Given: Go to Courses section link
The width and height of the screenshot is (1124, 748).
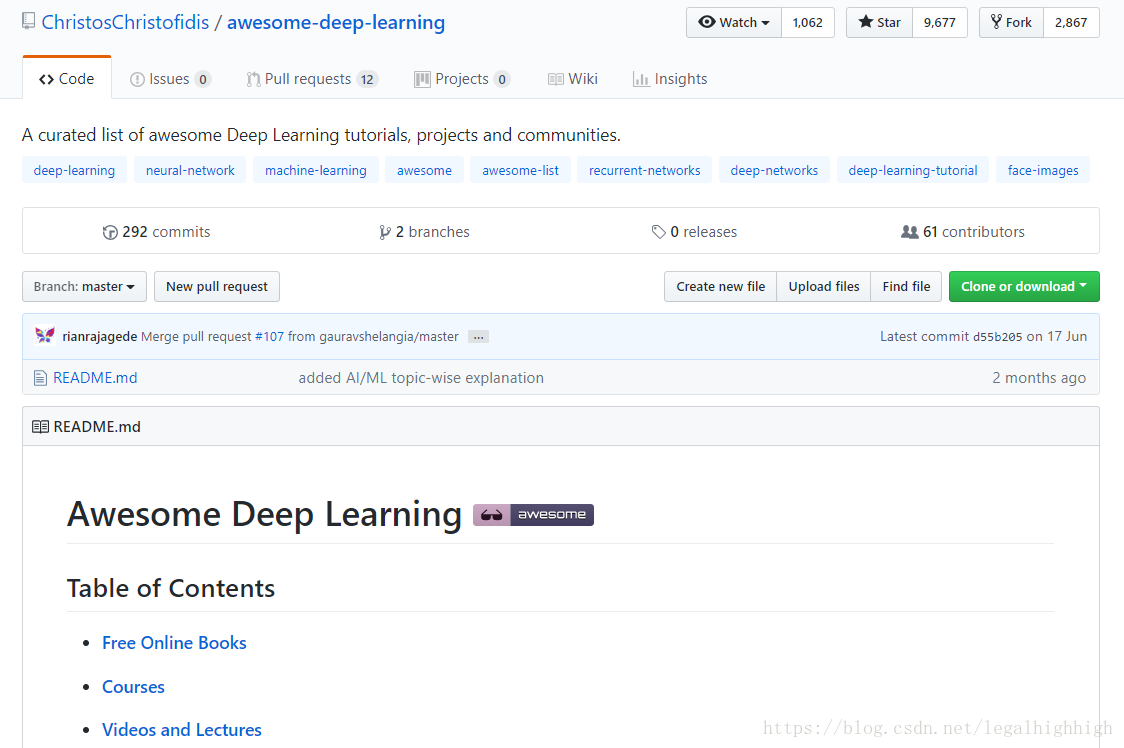Looking at the screenshot, I should [x=133, y=686].
